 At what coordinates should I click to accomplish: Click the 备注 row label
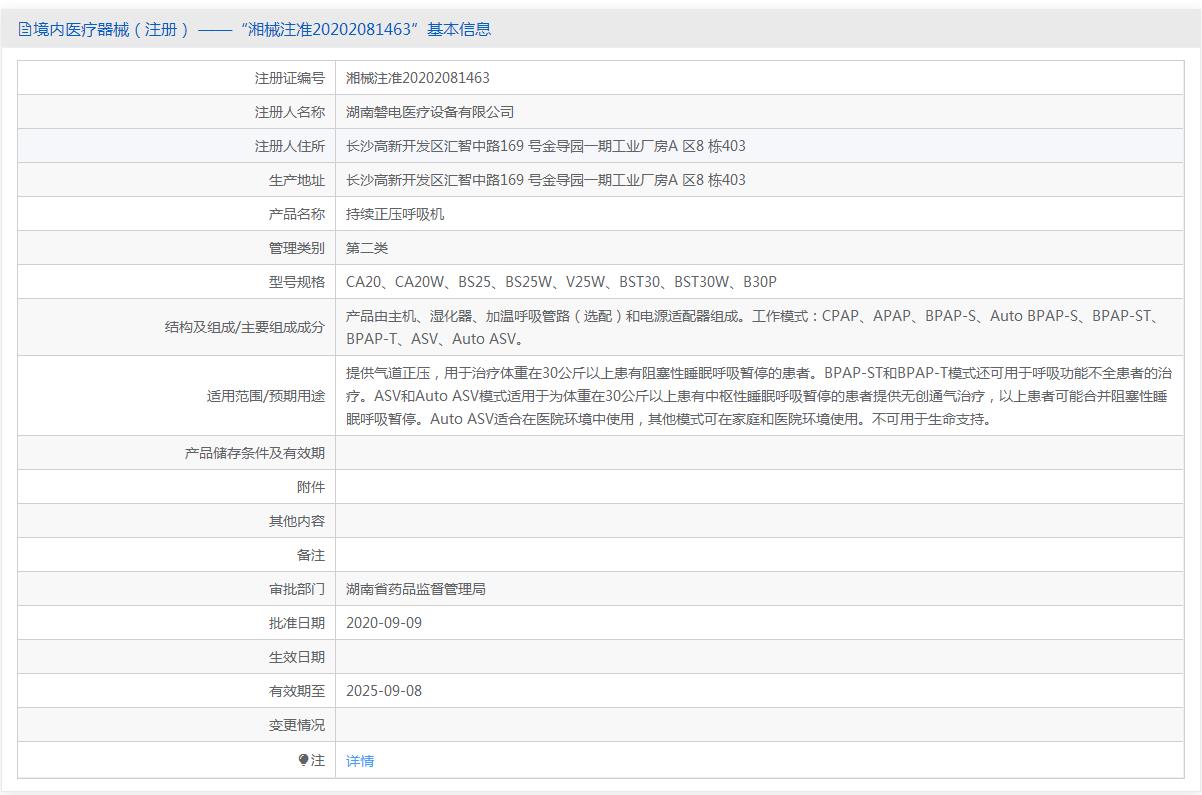(310, 555)
